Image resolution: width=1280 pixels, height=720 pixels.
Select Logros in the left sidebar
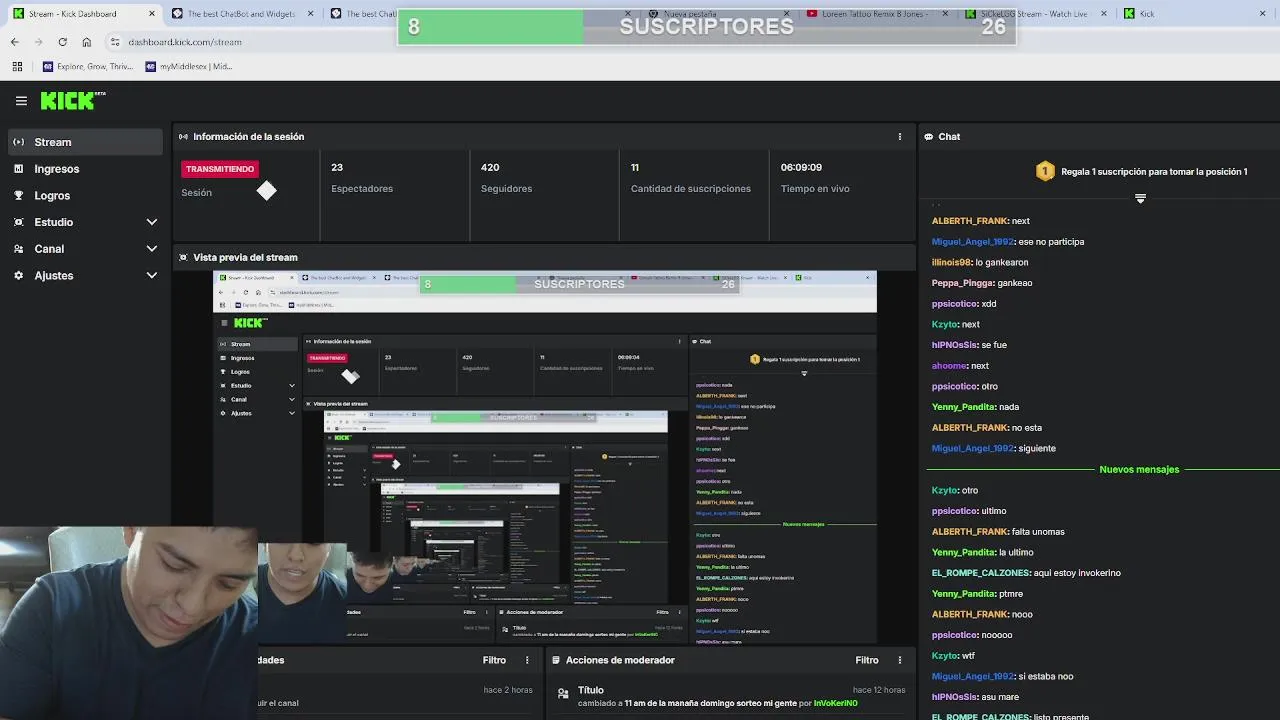85,196
